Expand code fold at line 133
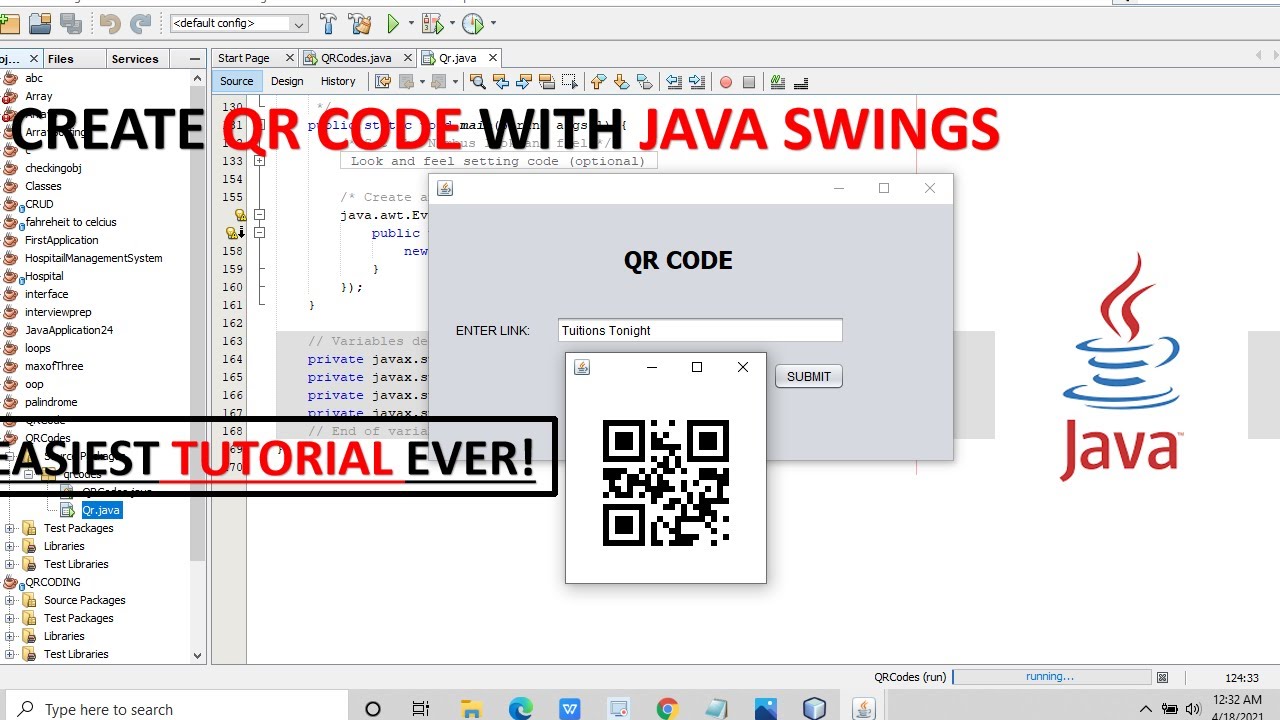Screen dimensions: 1280x720 (259, 161)
